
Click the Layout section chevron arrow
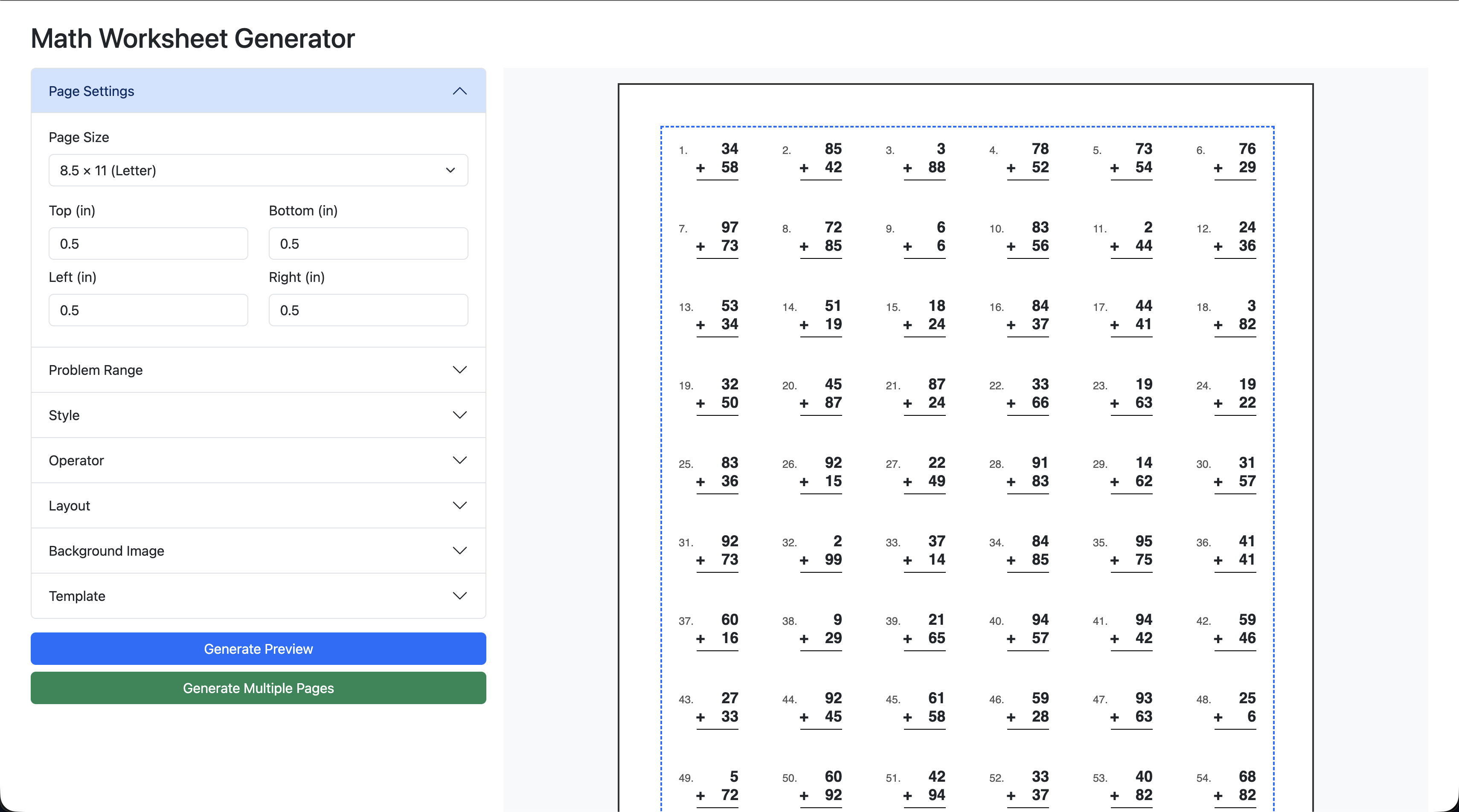[x=459, y=506]
